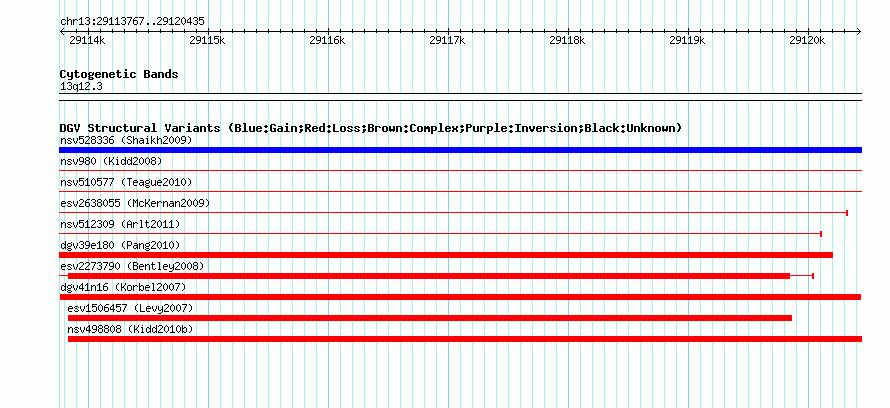Click the thin red nsv980 loss line

[x=460, y=171]
